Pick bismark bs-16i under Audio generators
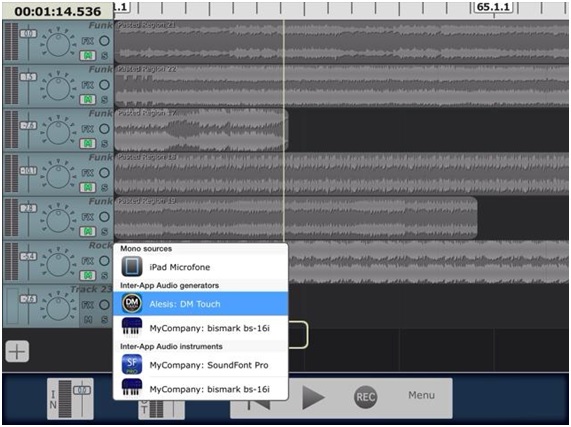 [x=201, y=328]
